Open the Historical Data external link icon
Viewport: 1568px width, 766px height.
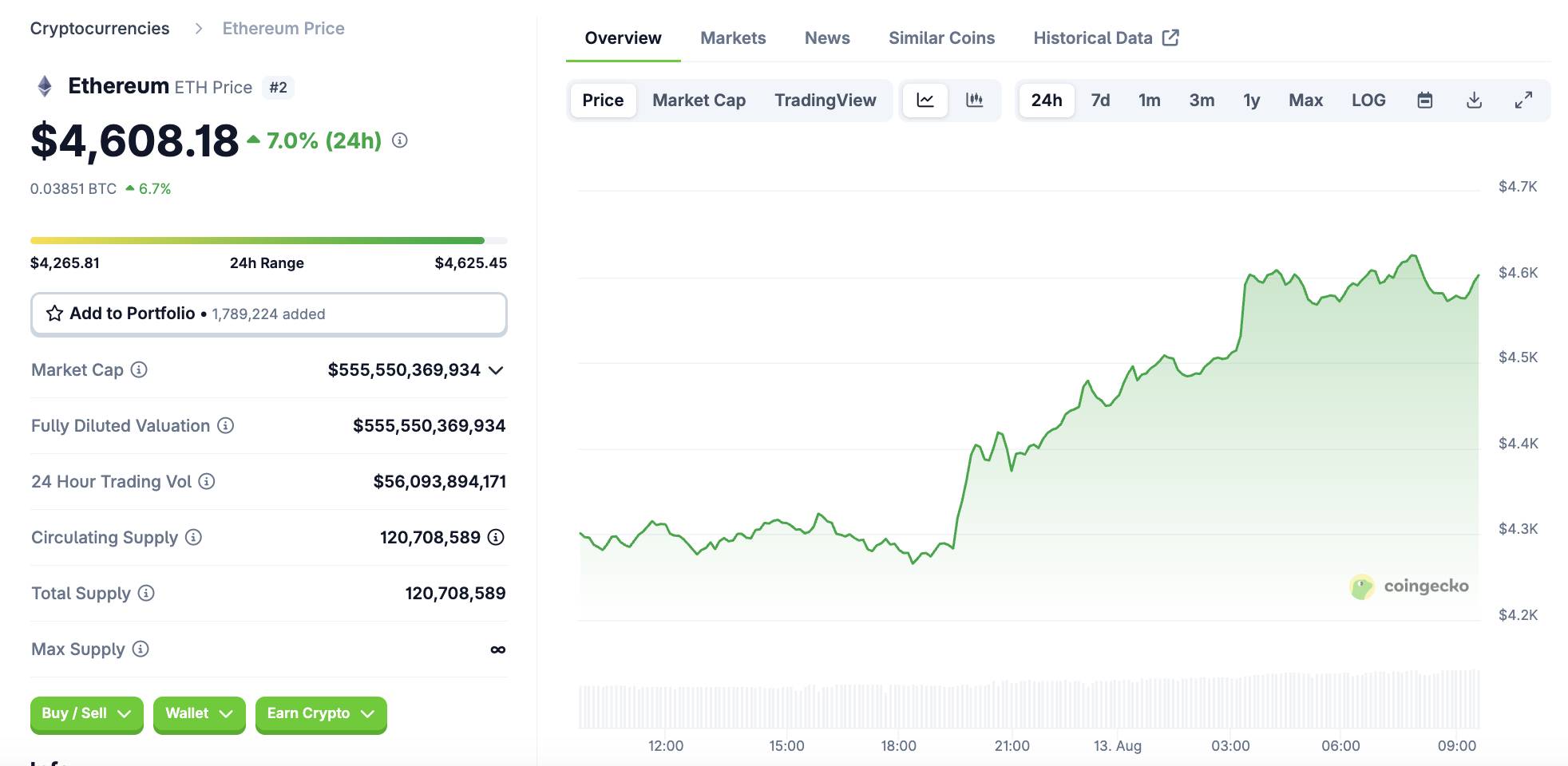click(x=1170, y=38)
